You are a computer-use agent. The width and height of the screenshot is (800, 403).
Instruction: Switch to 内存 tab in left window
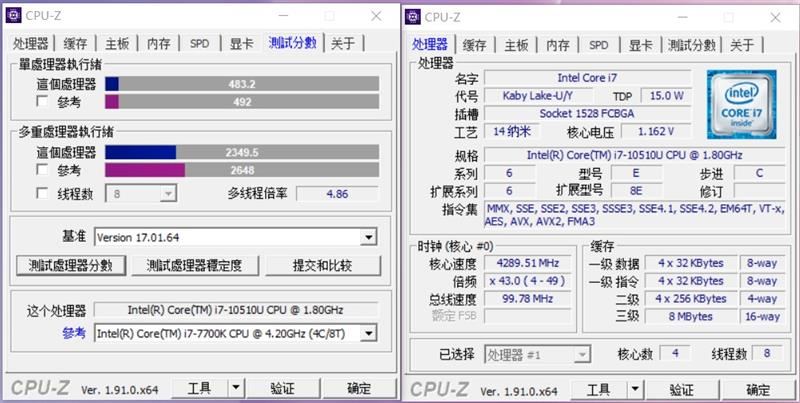coord(158,43)
